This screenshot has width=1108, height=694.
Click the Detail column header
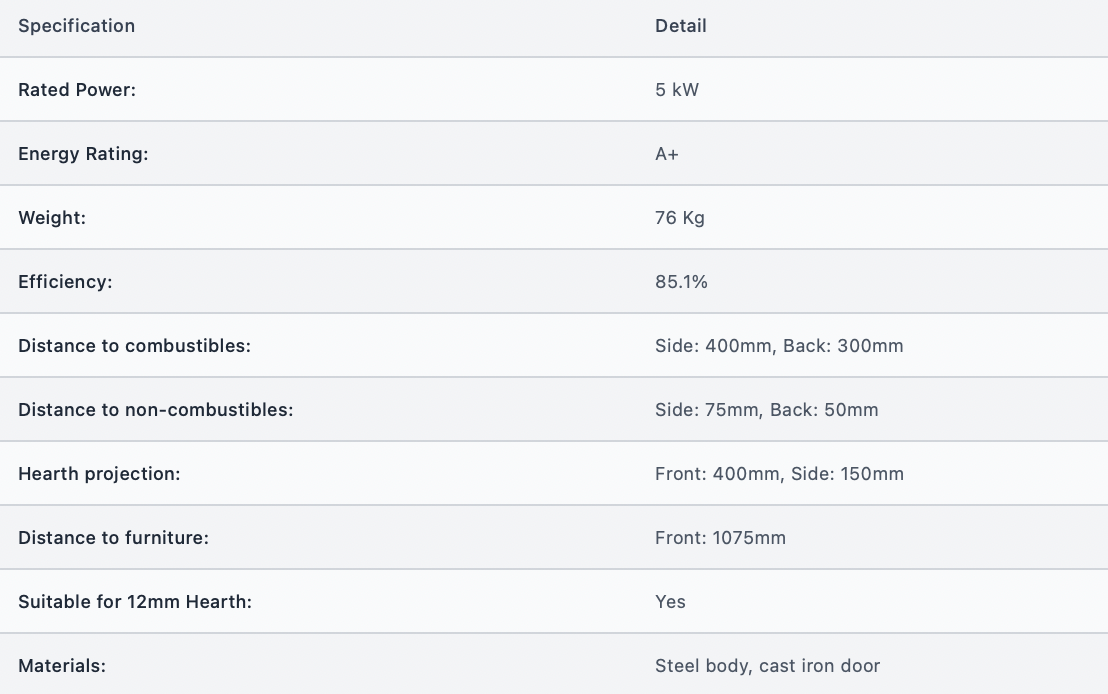[x=680, y=26]
